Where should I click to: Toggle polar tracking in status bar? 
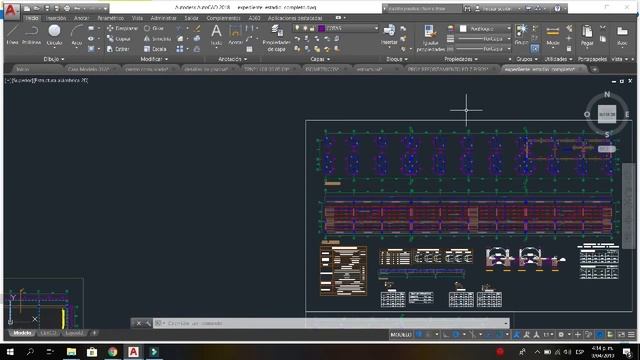tap(456, 335)
